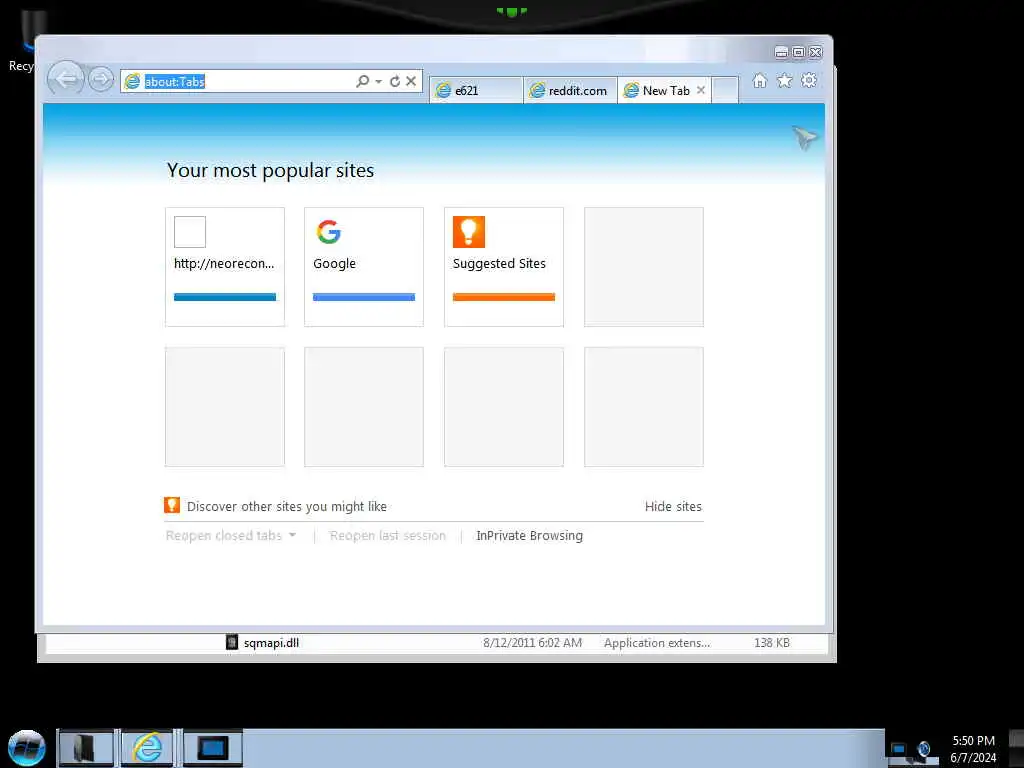Viewport: 1024px width, 768px height.
Task: Maximize the Internet Explorer window
Action: click(798, 52)
